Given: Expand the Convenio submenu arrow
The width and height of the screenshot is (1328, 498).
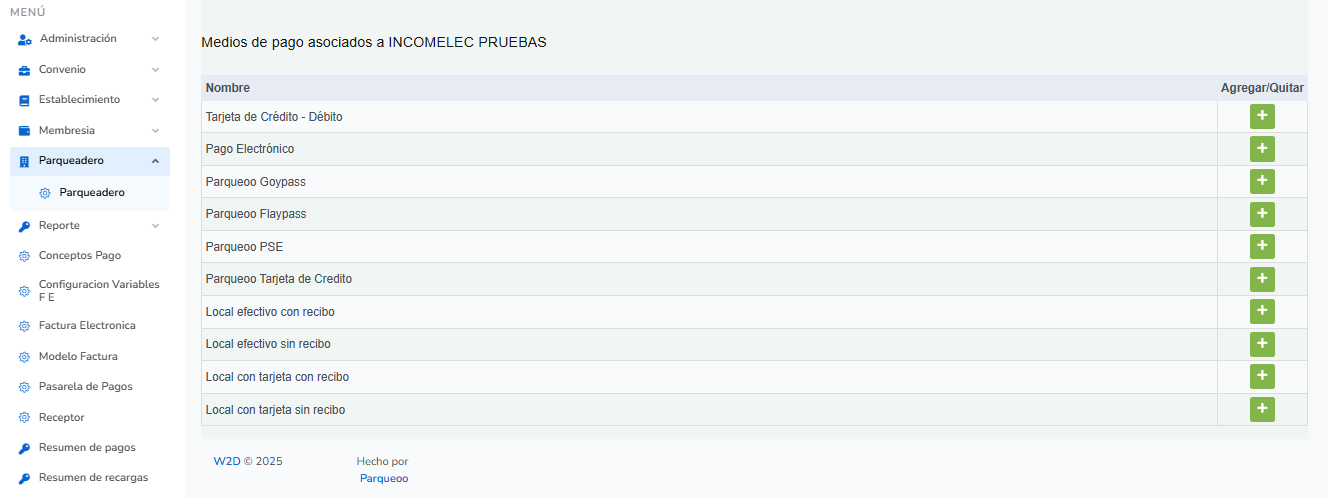Looking at the screenshot, I should tap(155, 70).
